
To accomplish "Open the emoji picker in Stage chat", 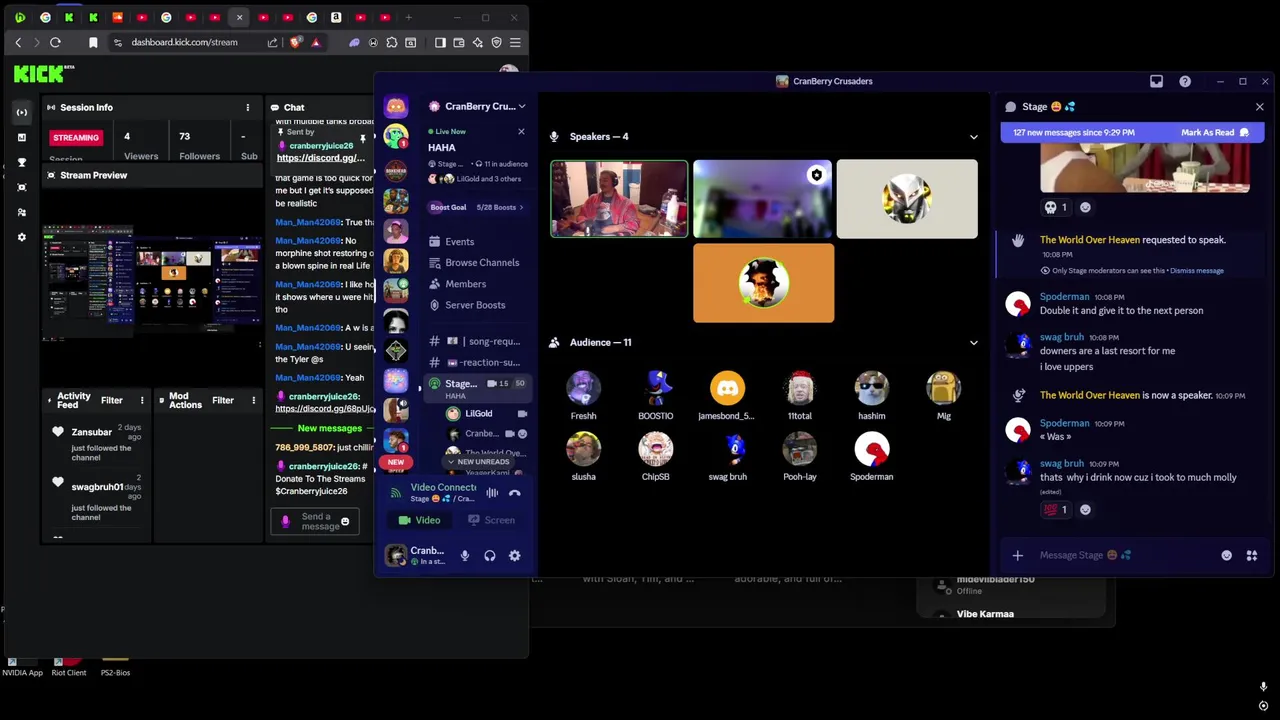I will [x=1226, y=556].
